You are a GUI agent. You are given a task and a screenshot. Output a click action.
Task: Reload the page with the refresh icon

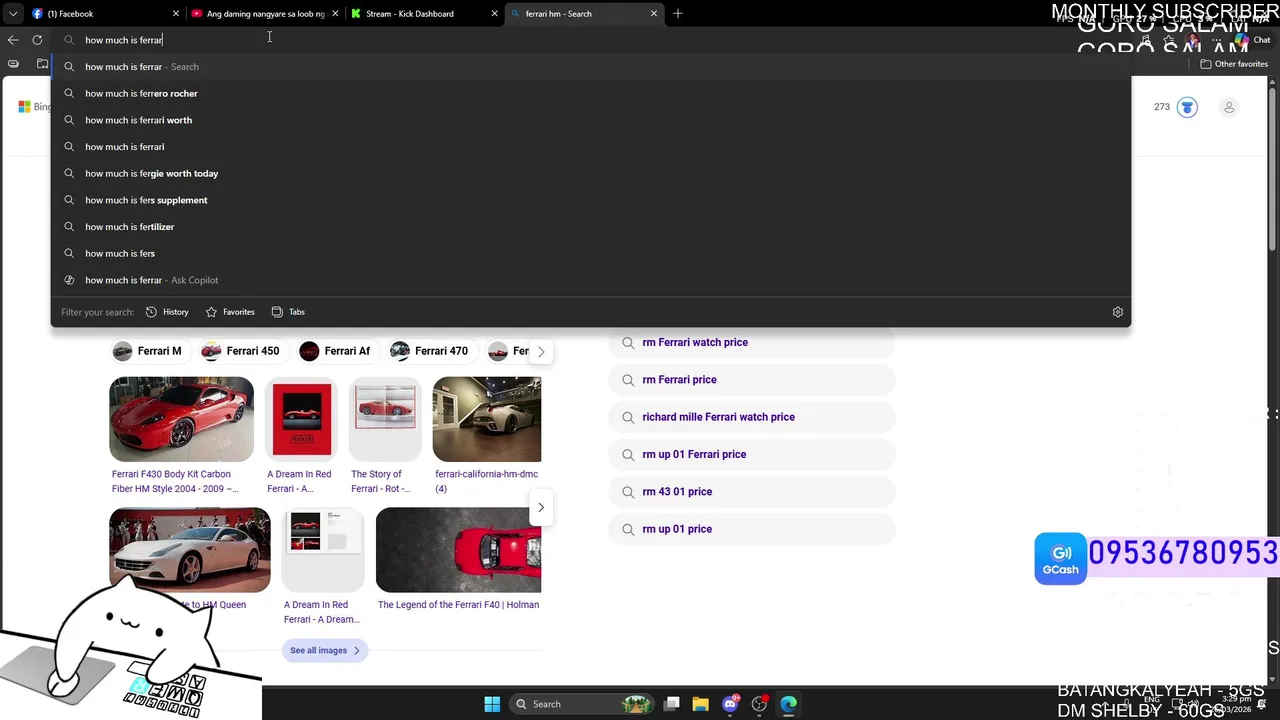click(37, 40)
